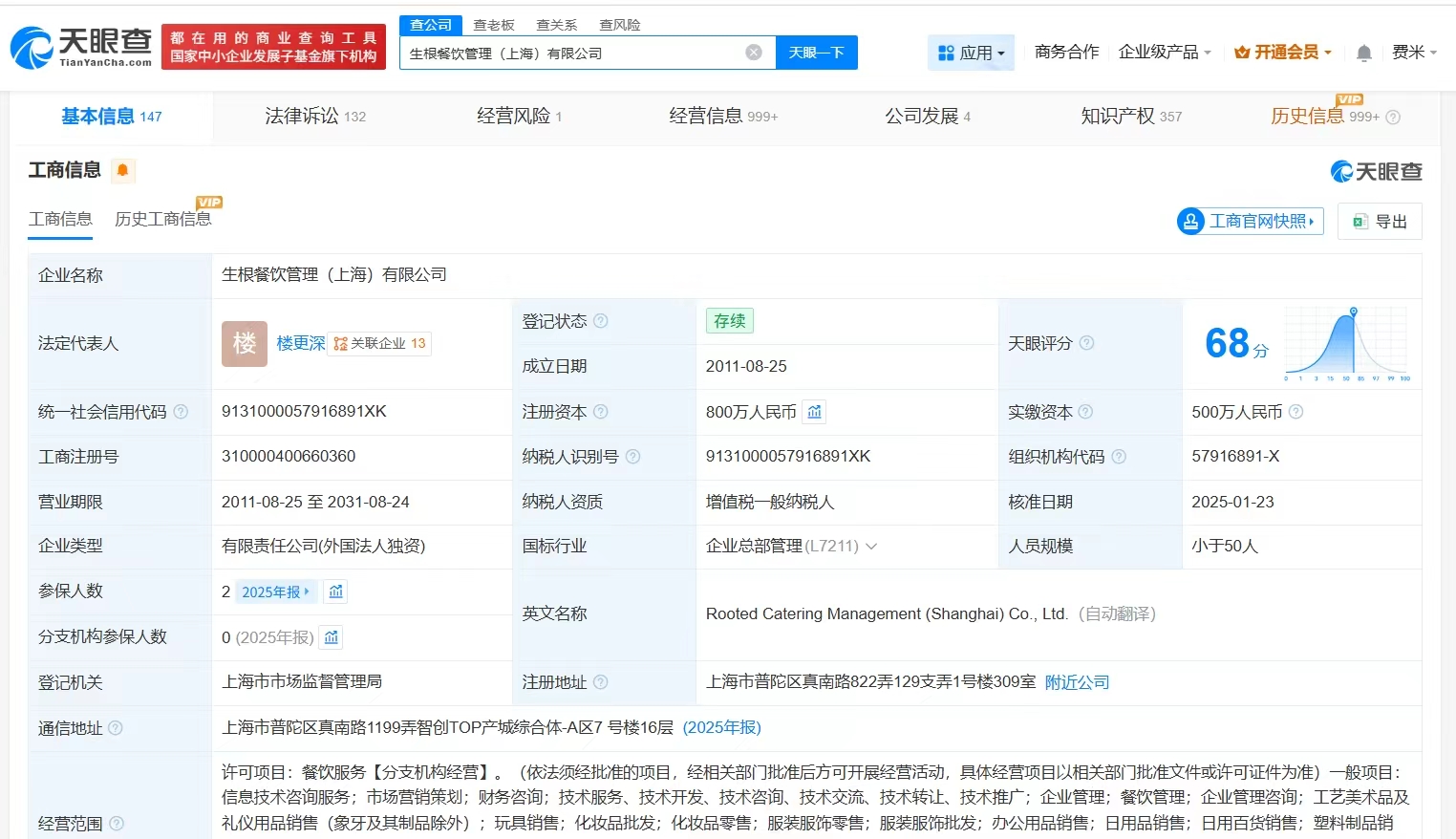Open the notification bell icon in header
This screenshot has width=1456, height=839.
click(1364, 53)
